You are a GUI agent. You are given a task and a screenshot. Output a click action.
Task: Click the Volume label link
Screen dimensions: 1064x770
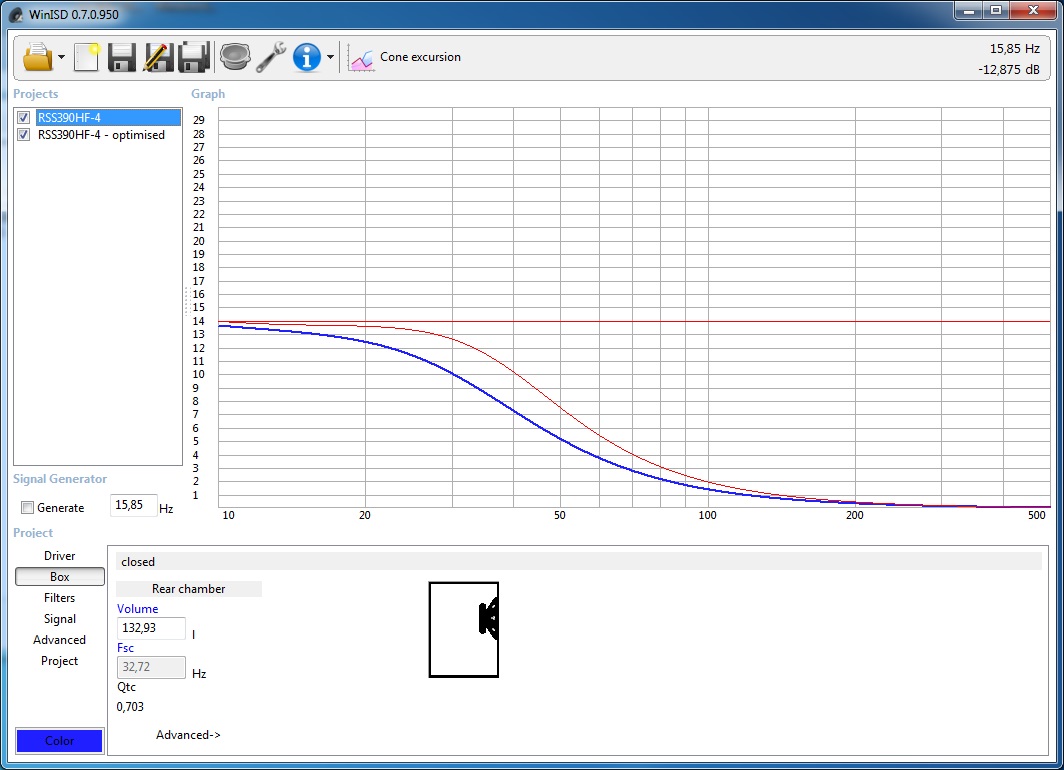tap(138, 609)
